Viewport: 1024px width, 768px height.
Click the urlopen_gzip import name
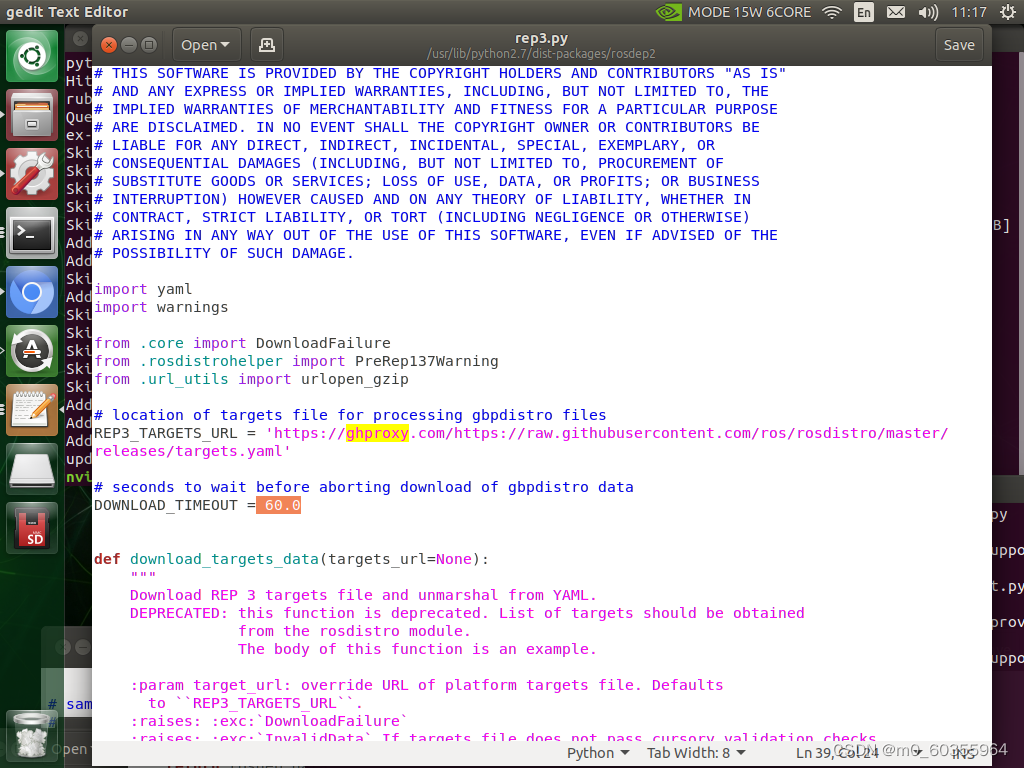(x=355, y=379)
